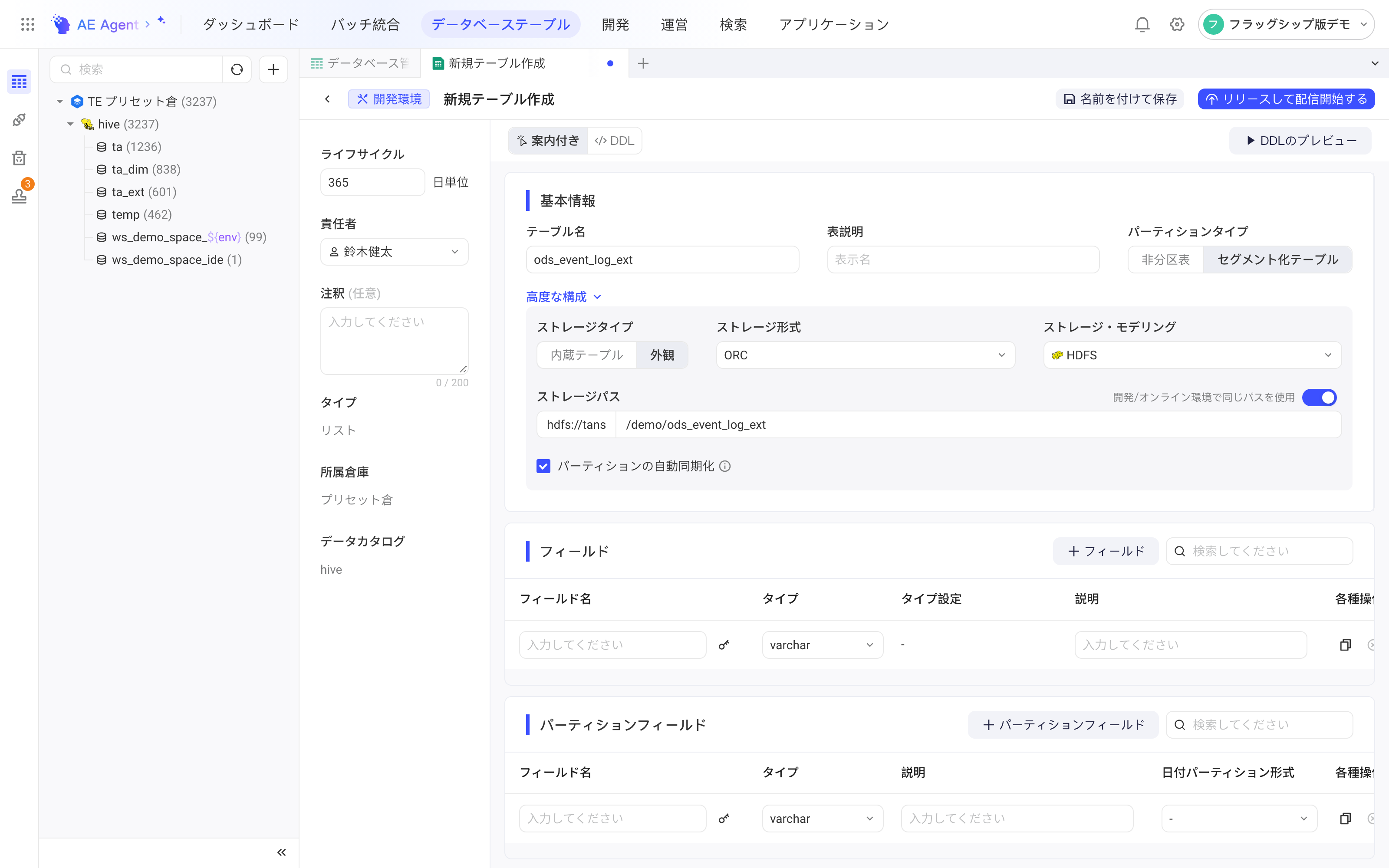Image resolution: width=1389 pixels, height=868 pixels.
Task: Select 内蔵テーブル storage type
Action: [x=586, y=355]
